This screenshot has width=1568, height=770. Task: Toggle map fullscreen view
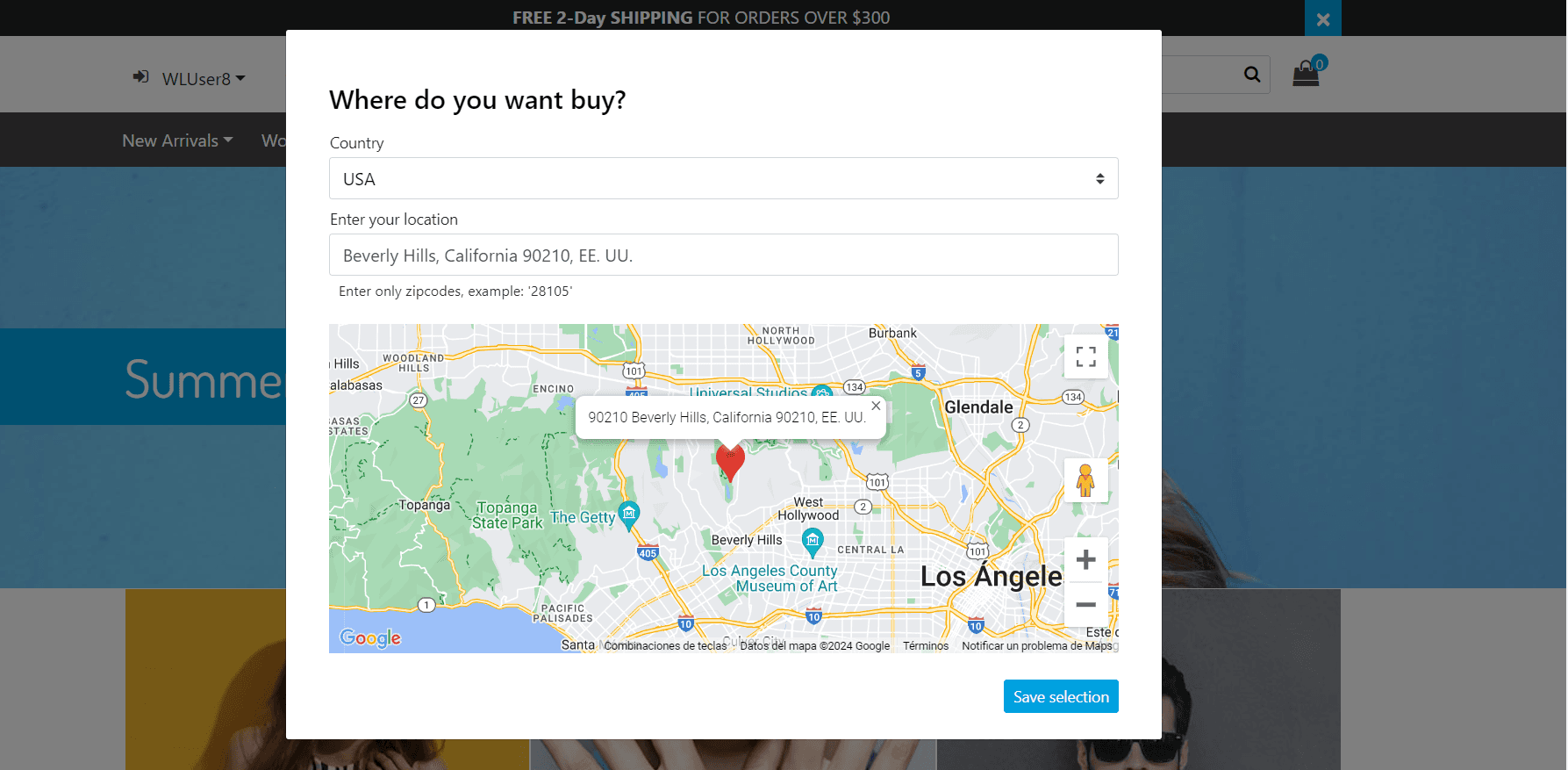pos(1086,356)
